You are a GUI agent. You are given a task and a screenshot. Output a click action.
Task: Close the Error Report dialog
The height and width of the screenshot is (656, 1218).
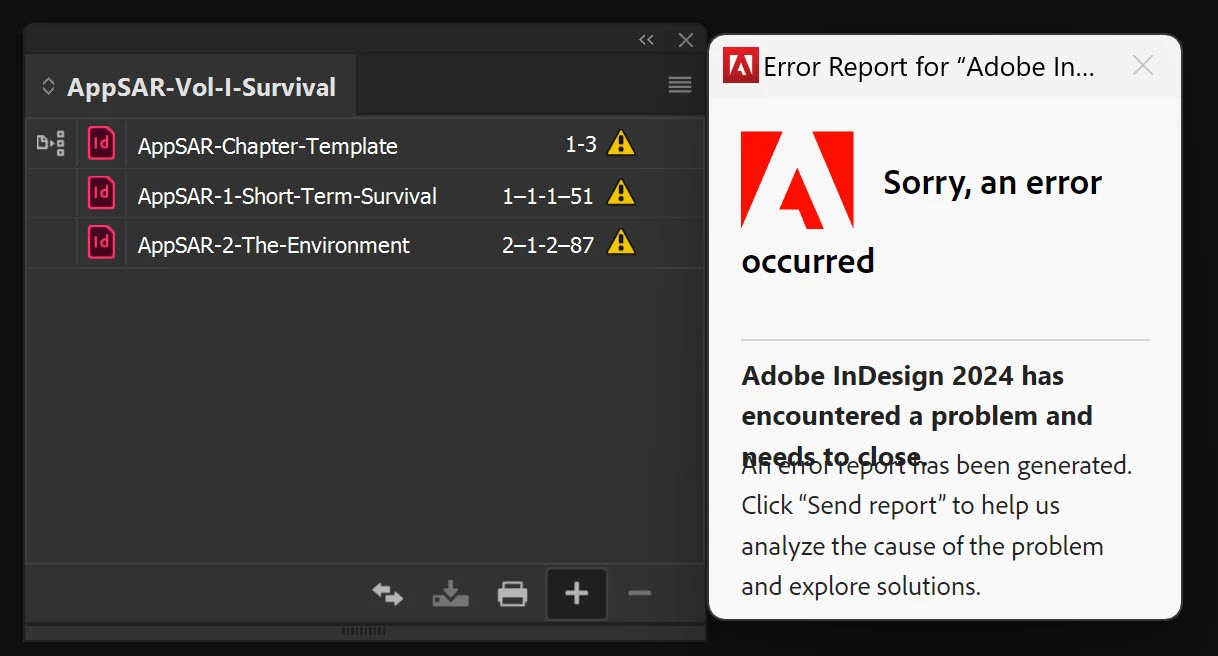tap(1142, 66)
